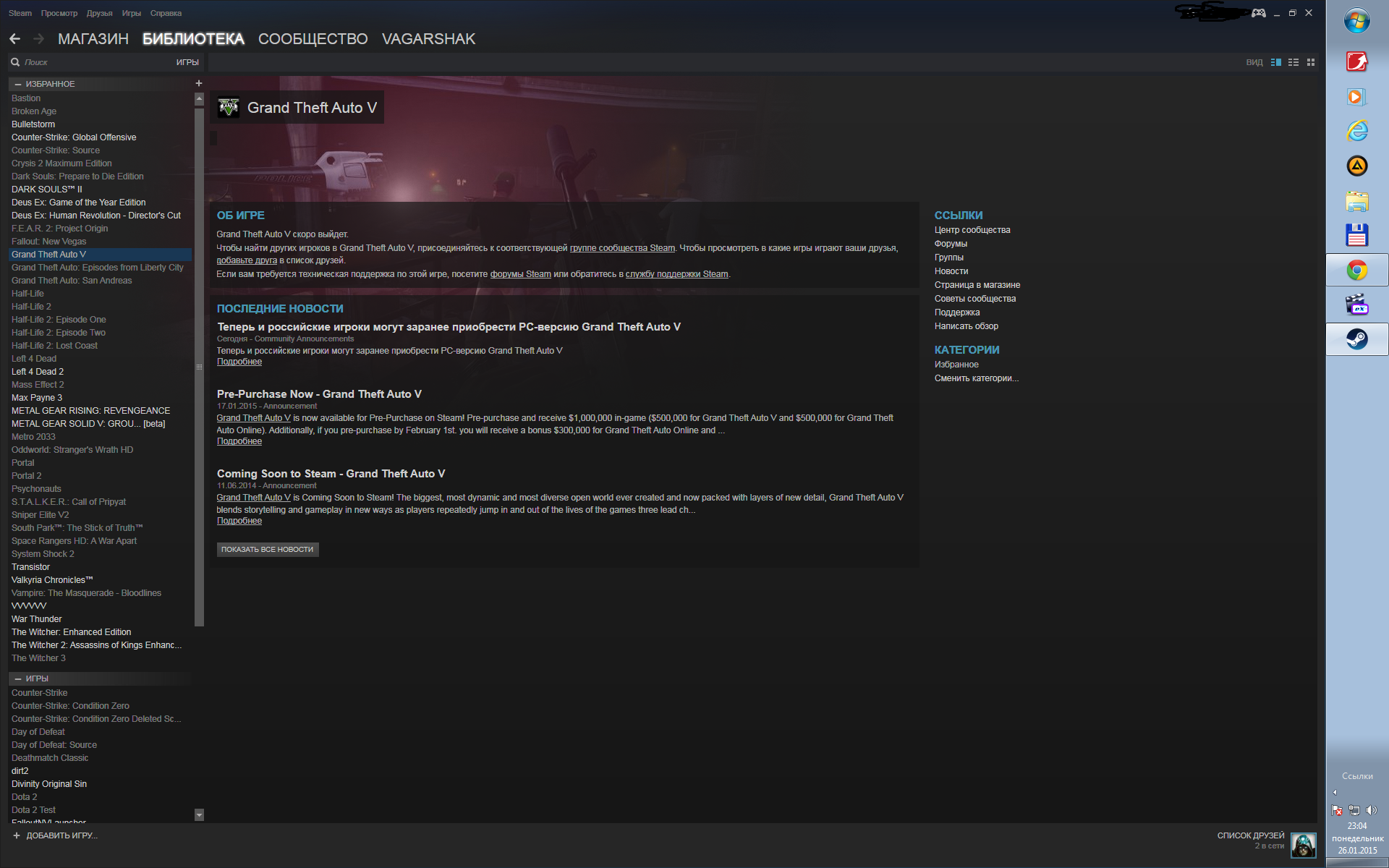Screen dimensions: 1389x868
Task: Open Big Picture mode via the gamepad icon
Action: click(x=1259, y=13)
